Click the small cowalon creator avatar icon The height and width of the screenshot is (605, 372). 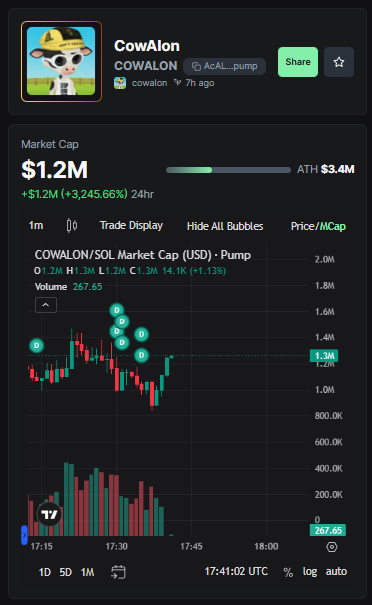120,83
